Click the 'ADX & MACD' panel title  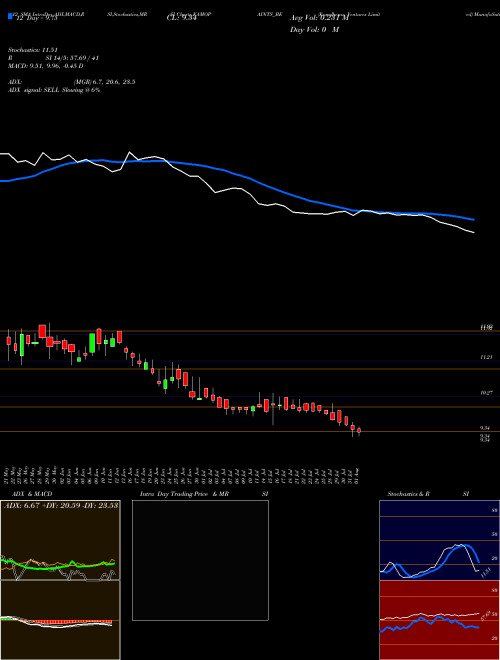pyautogui.click(x=32, y=494)
